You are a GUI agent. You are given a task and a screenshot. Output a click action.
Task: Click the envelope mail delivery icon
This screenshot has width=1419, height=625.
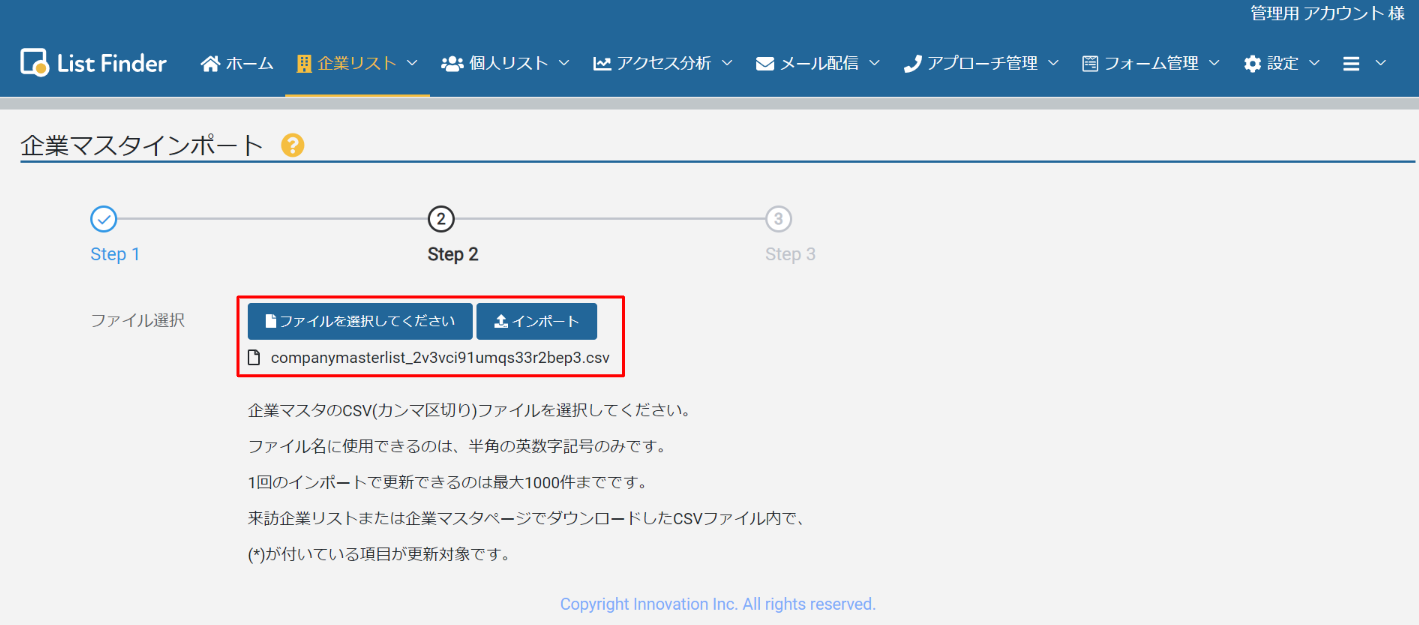click(x=765, y=64)
